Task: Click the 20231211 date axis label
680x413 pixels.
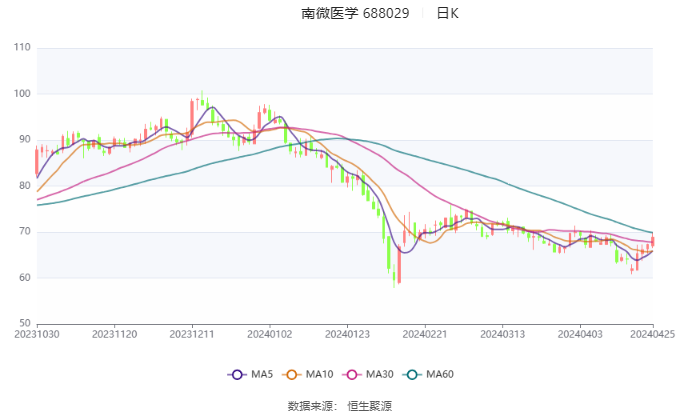Action: tap(192, 334)
